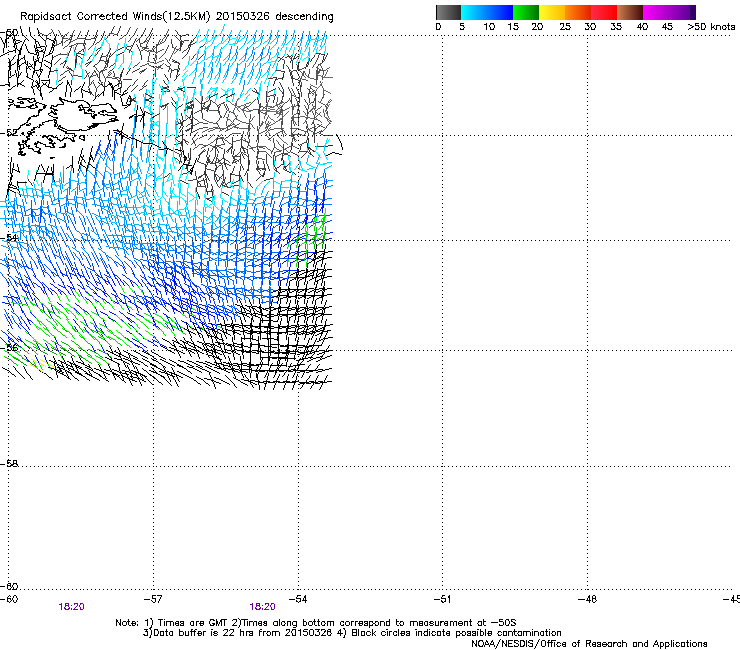Click the -54 longitude axis label
Image resolution: width=740 pixels, height=650 pixels.
297,599
